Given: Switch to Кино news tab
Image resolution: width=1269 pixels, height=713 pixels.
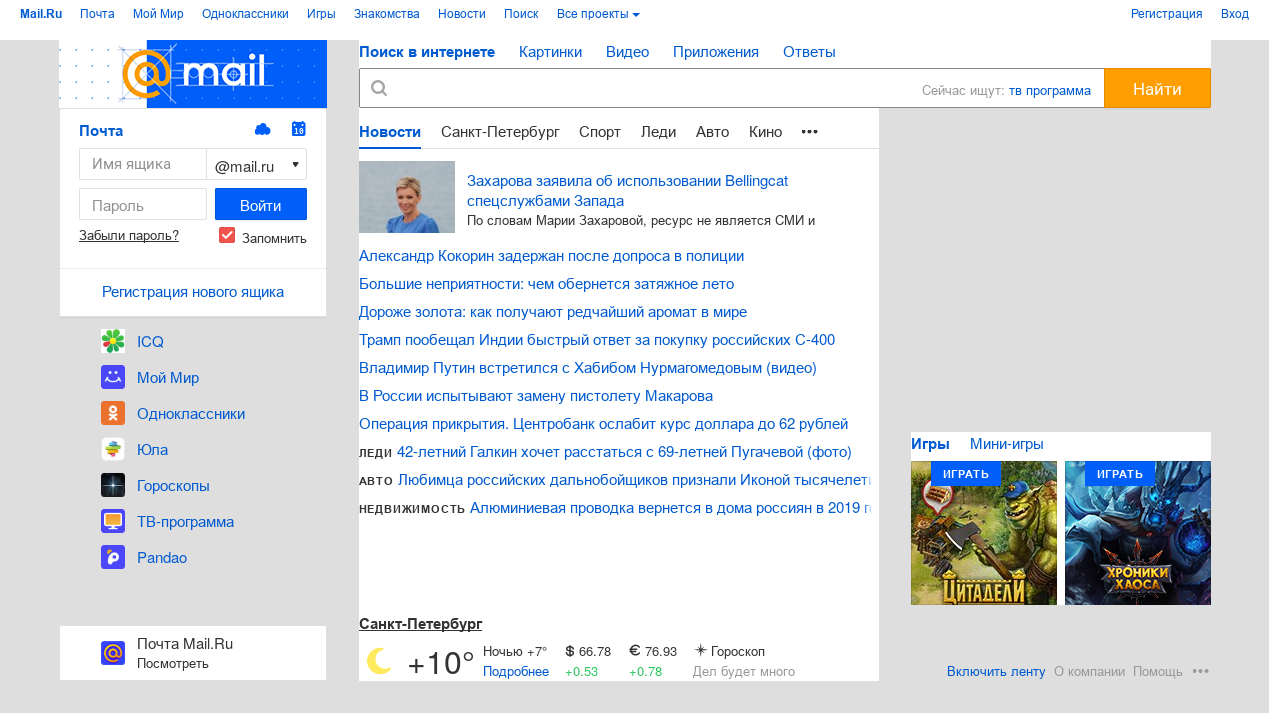Looking at the screenshot, I should [x=765, y=131].
